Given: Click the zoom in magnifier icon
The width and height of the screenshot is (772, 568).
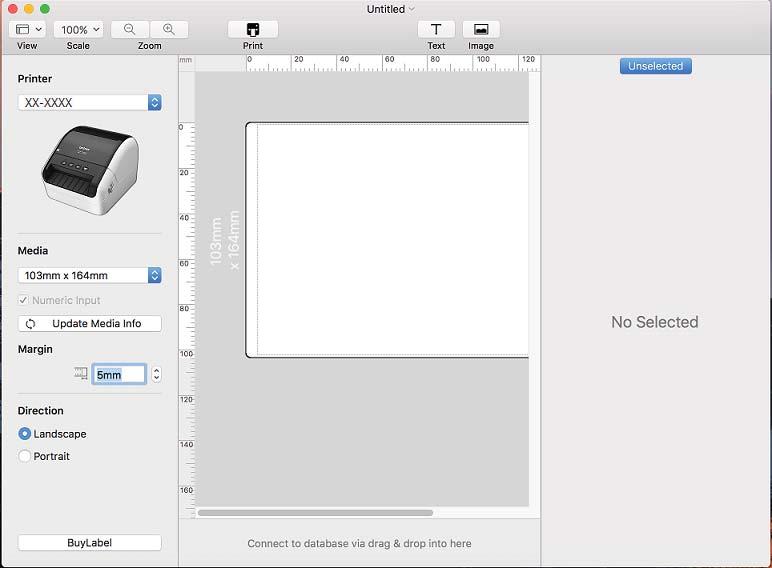Looking at the screenshot, I should point(169,30).
